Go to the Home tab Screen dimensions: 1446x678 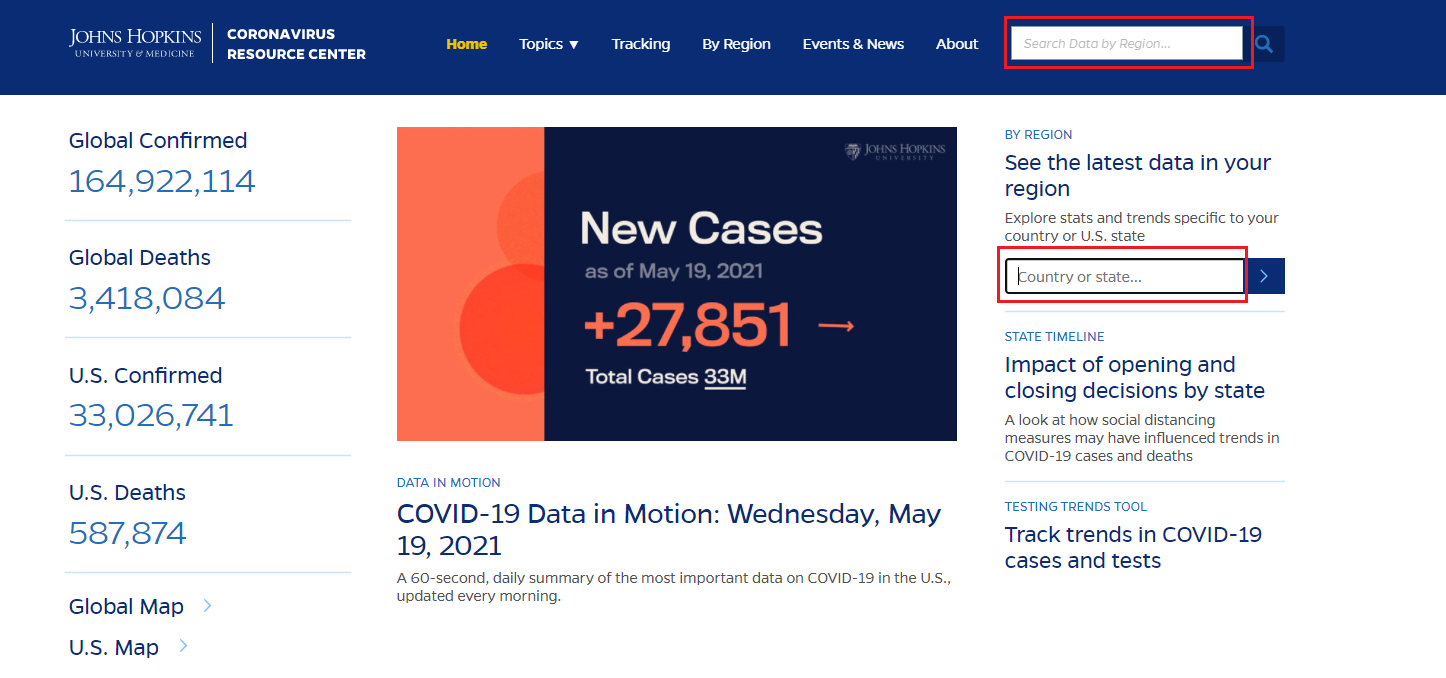coord(467,44)
